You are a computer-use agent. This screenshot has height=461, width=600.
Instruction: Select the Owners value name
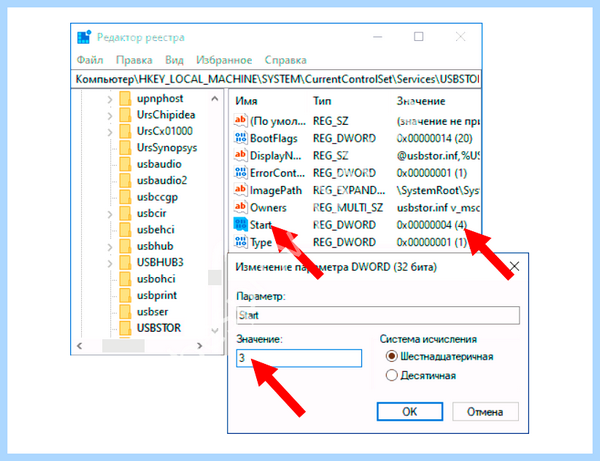click(x=268, y=207)
